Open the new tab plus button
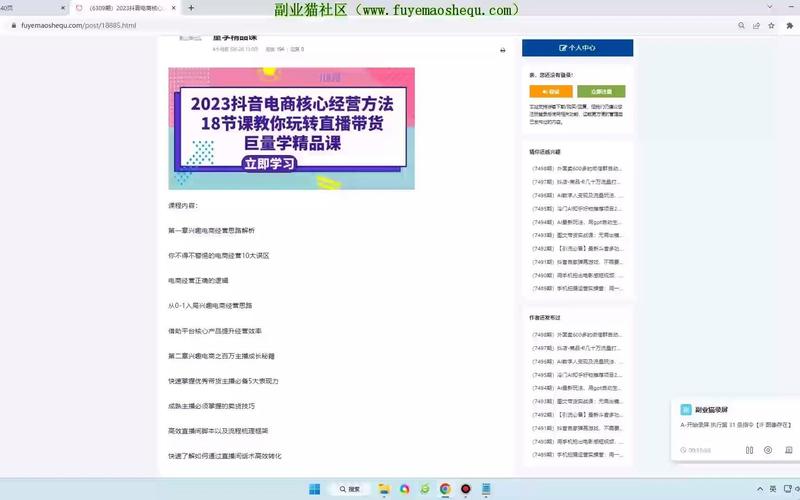The height and width of the screenshot is (500, 800). point(191,8)
